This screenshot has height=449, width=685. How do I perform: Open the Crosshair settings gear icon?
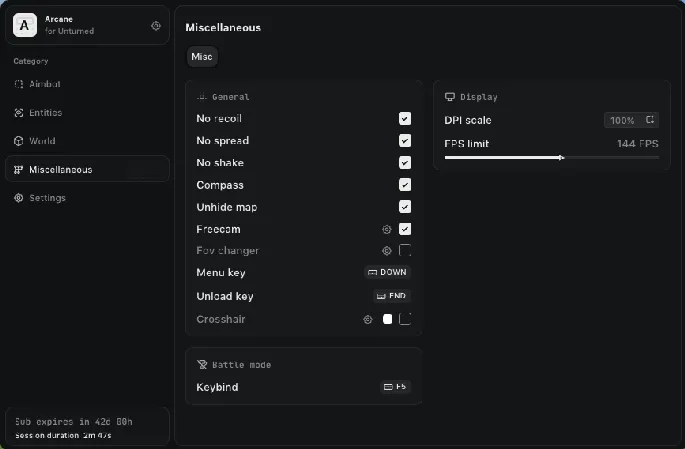[x=368, y=320]
